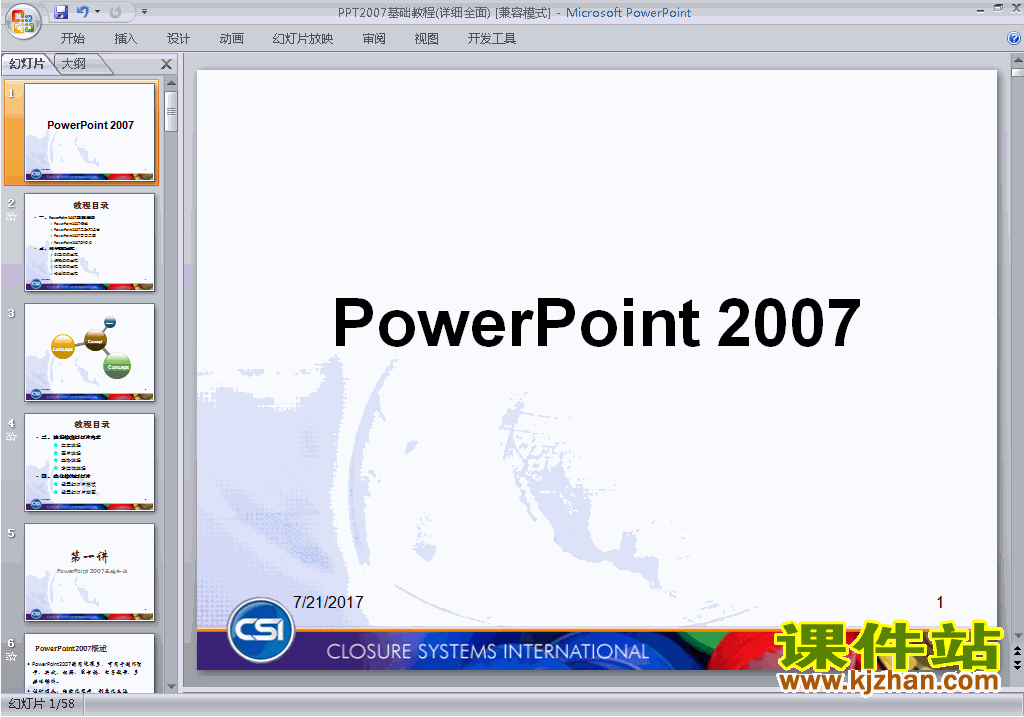Go to next slide double-arrow button
1024x718 pixels.
click(x=1017, y=664)
